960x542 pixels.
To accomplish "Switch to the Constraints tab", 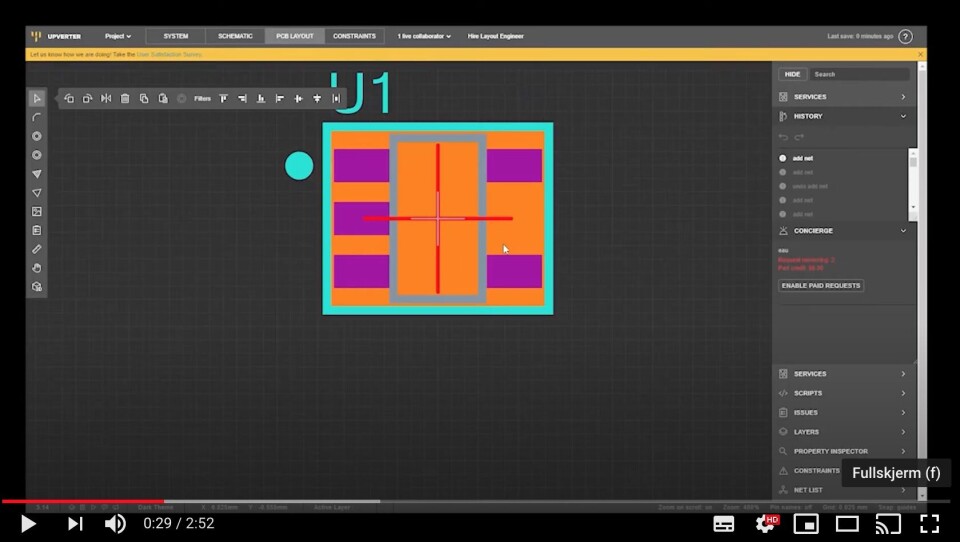I will [x=354, y=36].
